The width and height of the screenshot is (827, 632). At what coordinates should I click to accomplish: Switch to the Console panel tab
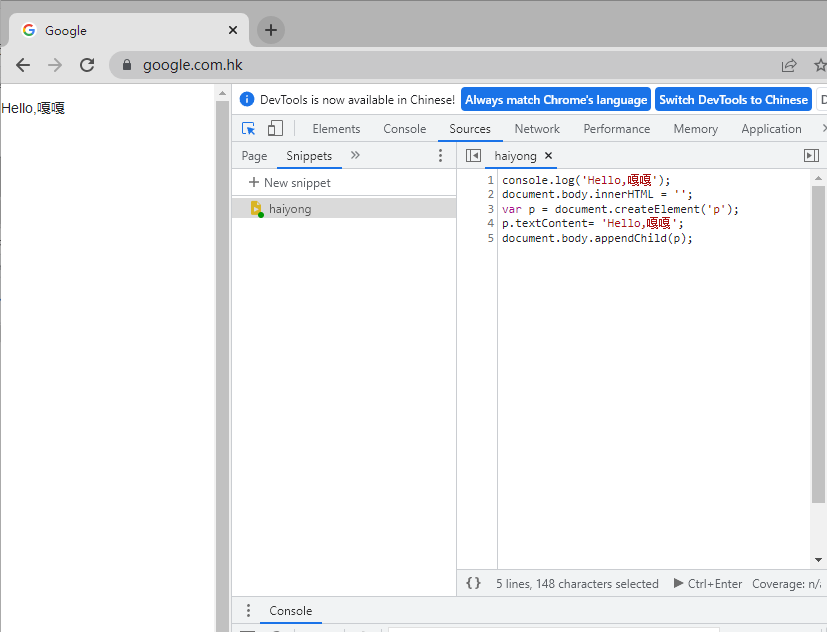pyautogui.click(x=405, y=129)
